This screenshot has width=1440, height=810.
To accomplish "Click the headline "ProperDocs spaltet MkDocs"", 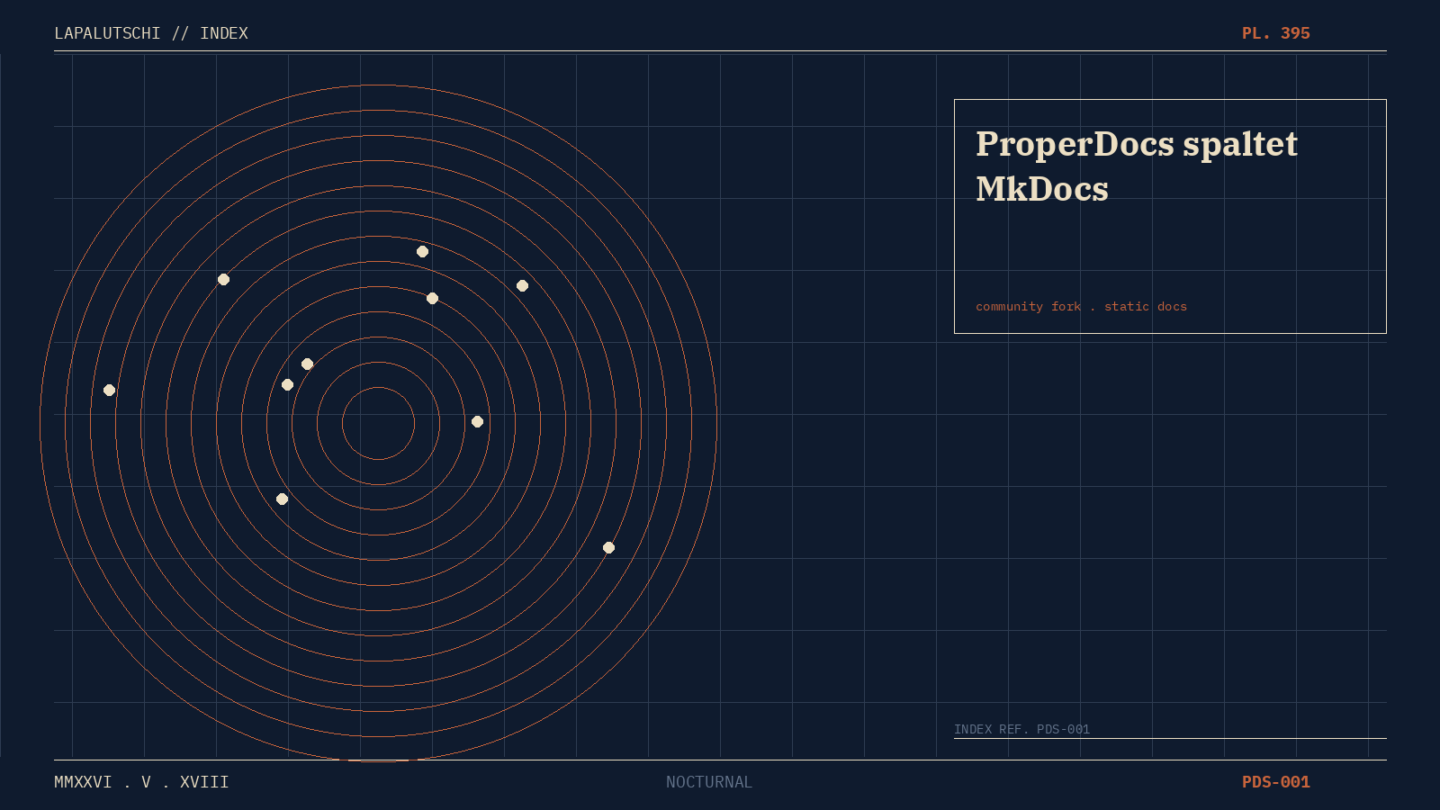I will click(x=1137, y=166).
